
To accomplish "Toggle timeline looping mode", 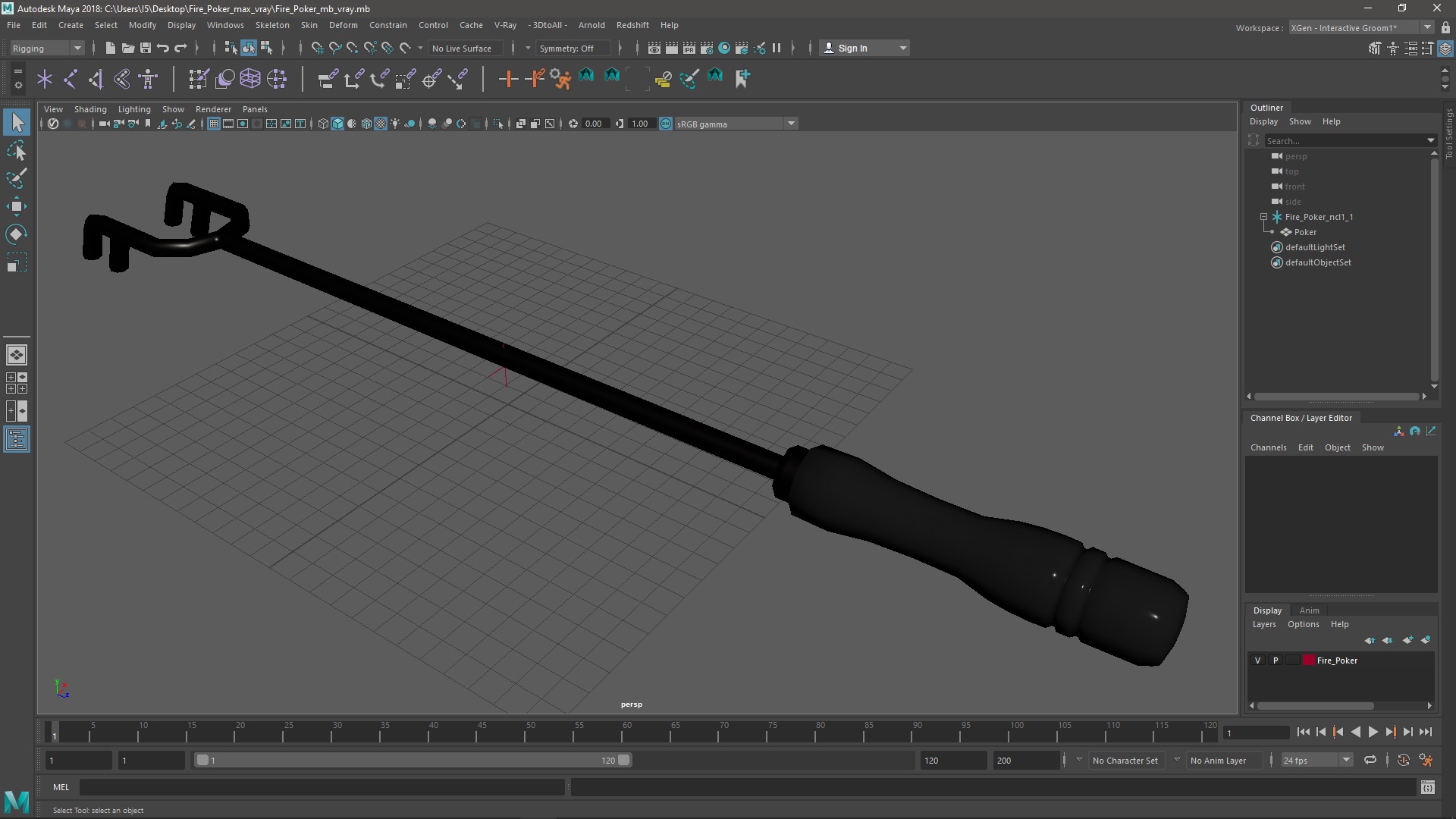I will [1370, 760].
